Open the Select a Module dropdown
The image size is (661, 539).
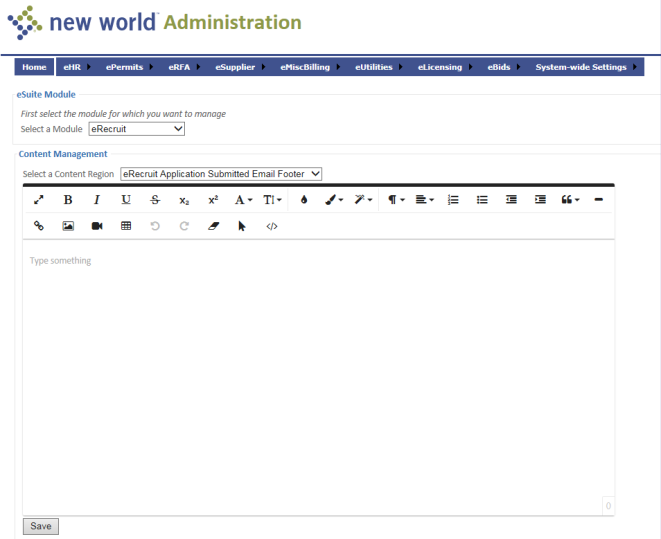point(137,129)
